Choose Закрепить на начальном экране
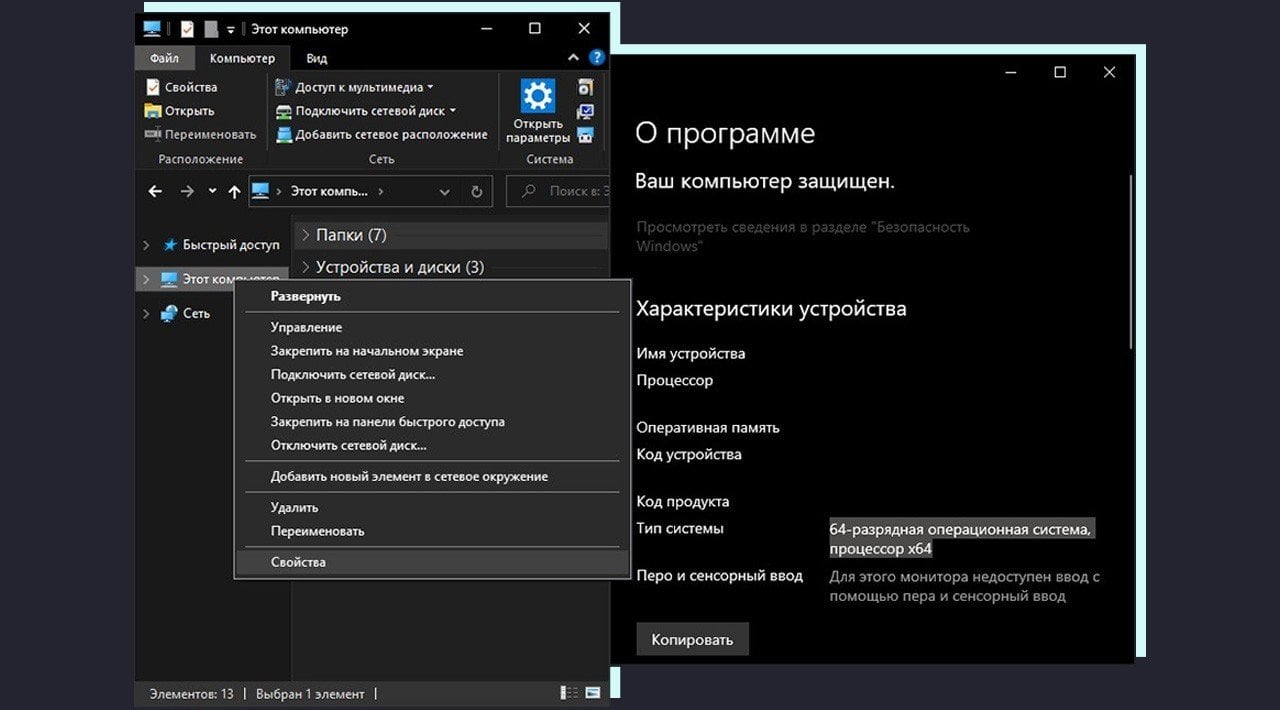The image size is (1280, 710). (431, 351)
